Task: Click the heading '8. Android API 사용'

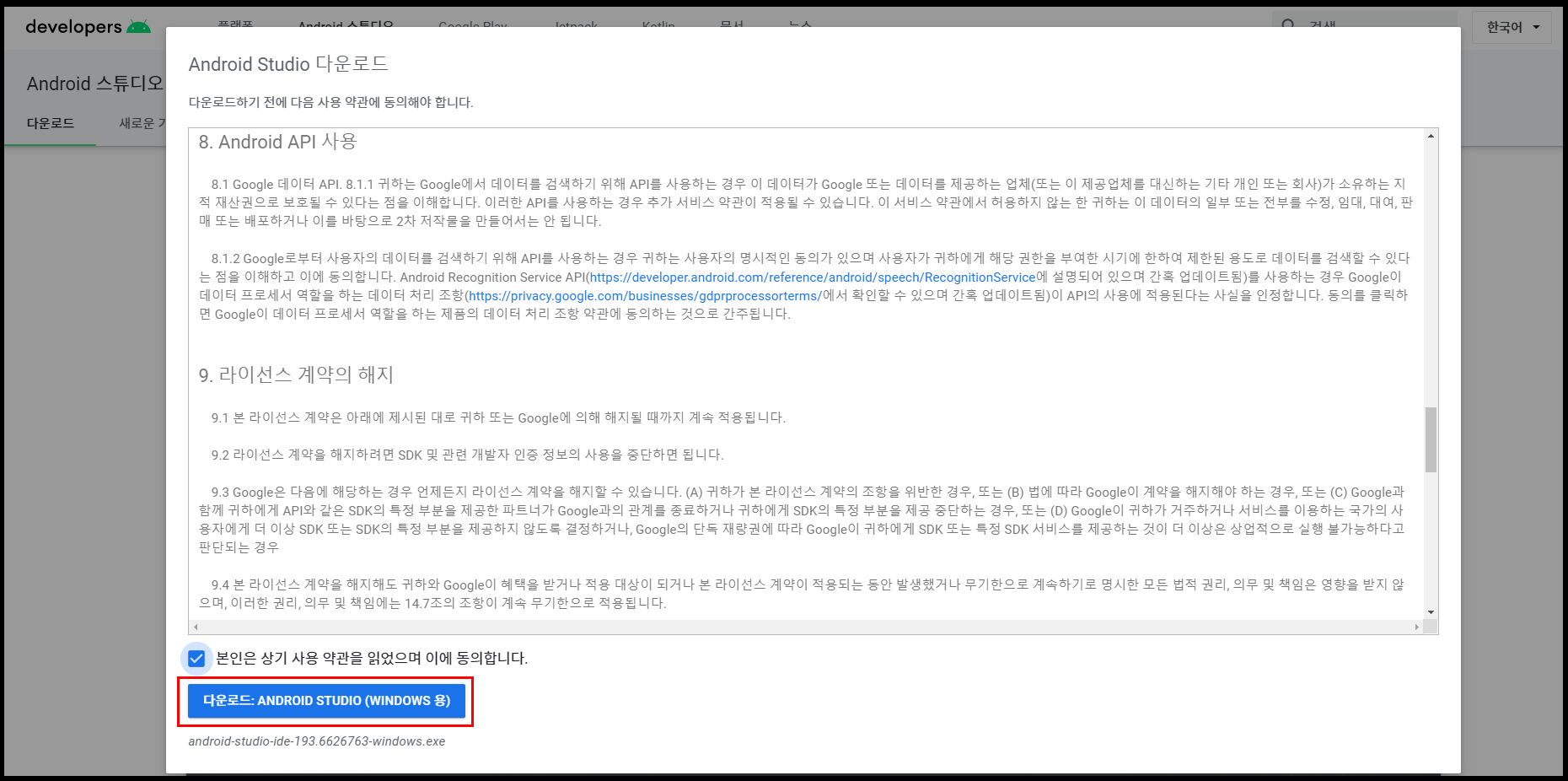Action: pos(278,142)
